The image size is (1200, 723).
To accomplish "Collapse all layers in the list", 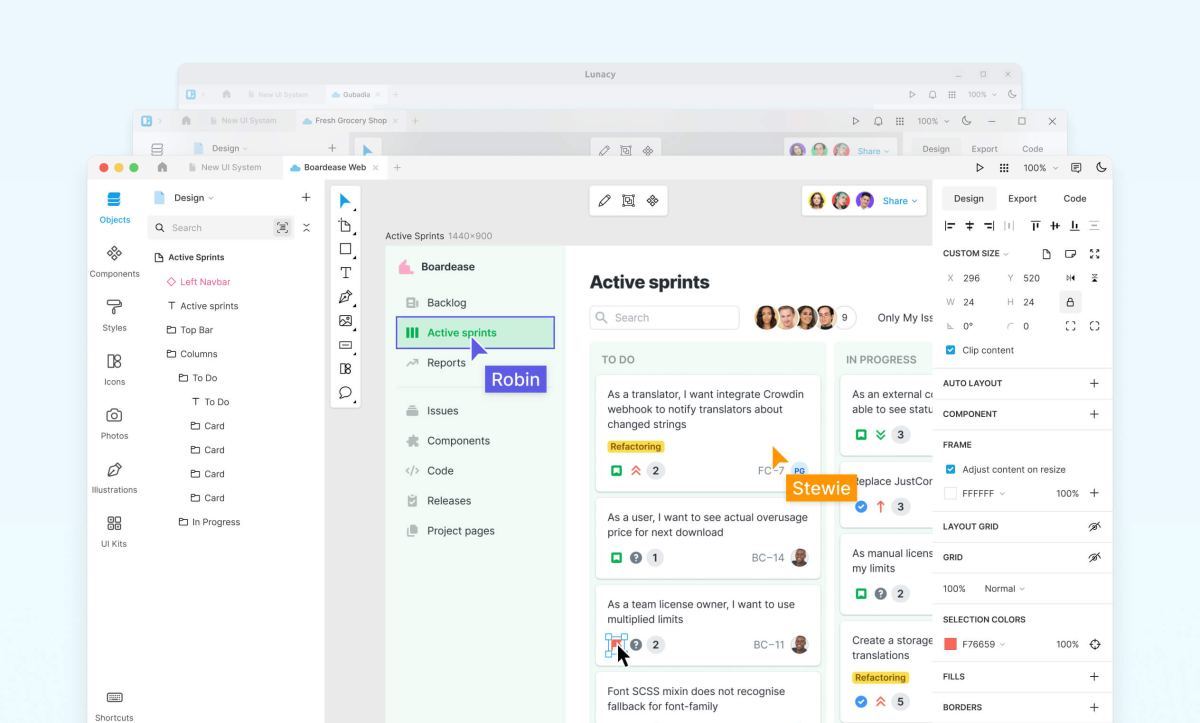I will [x=306, y=228].
